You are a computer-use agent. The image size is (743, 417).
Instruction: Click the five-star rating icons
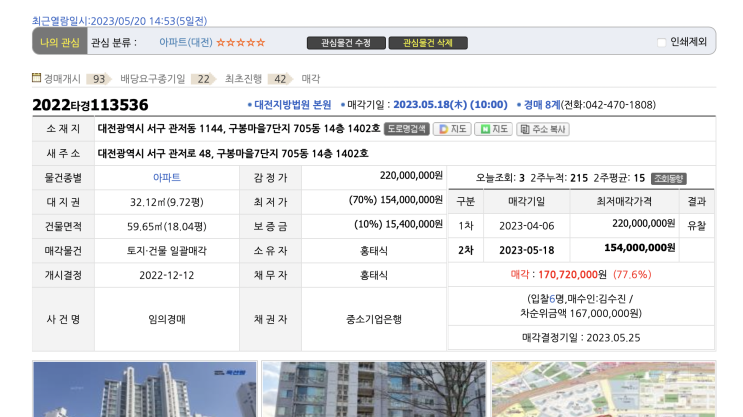(241, 43)
